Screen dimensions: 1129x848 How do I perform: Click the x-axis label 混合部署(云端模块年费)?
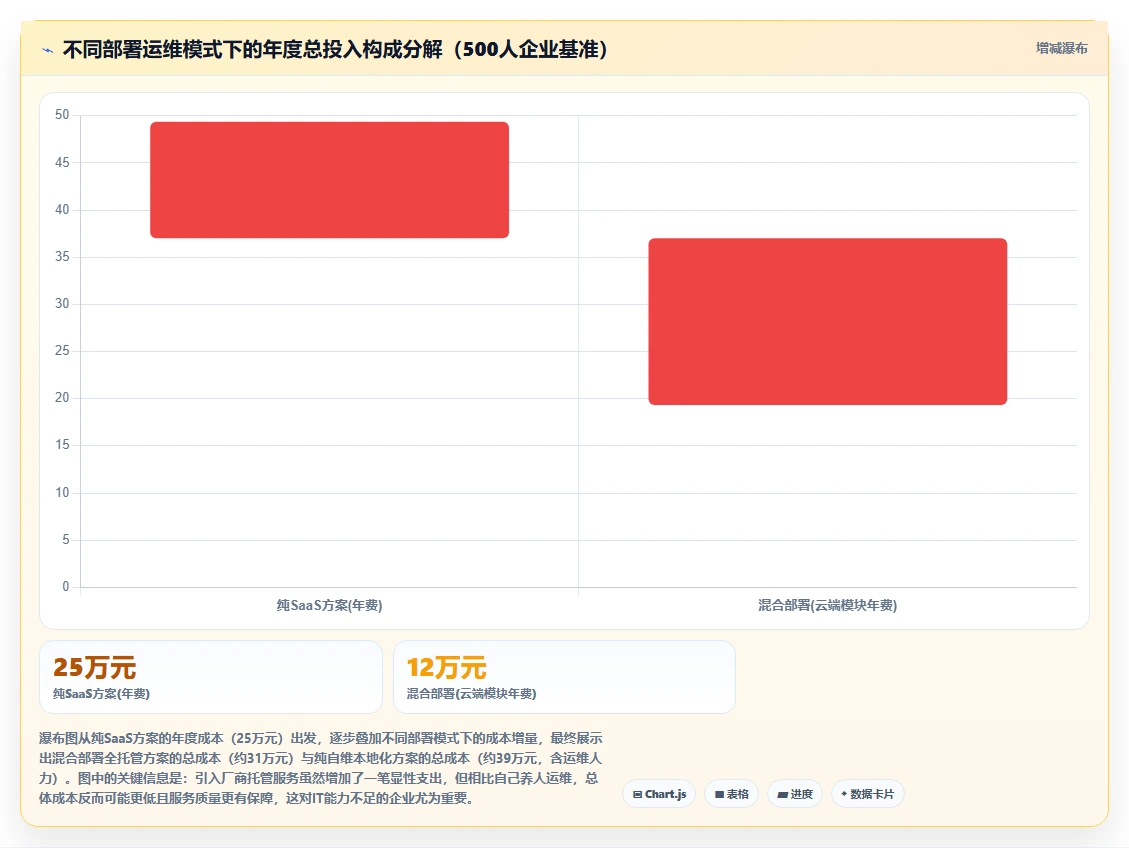(x=827, y=605)
